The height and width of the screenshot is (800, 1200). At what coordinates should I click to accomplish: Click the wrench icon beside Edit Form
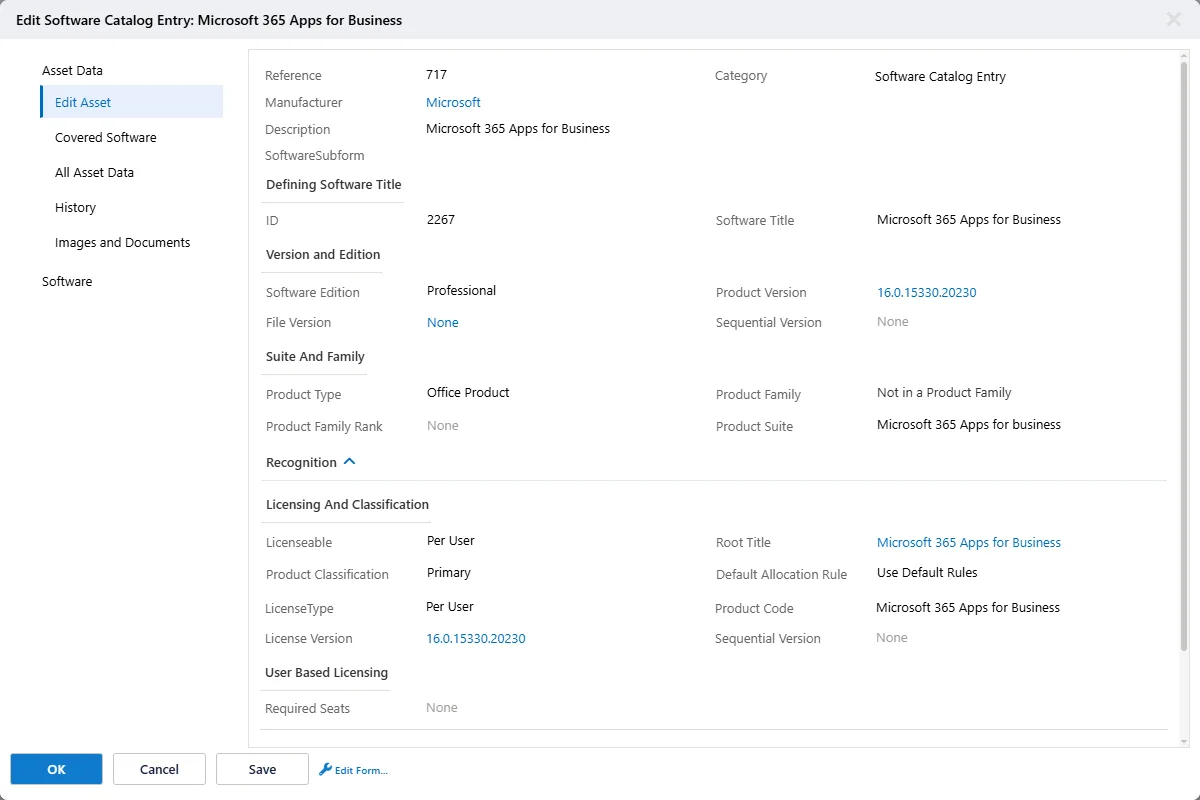point(325,770)
